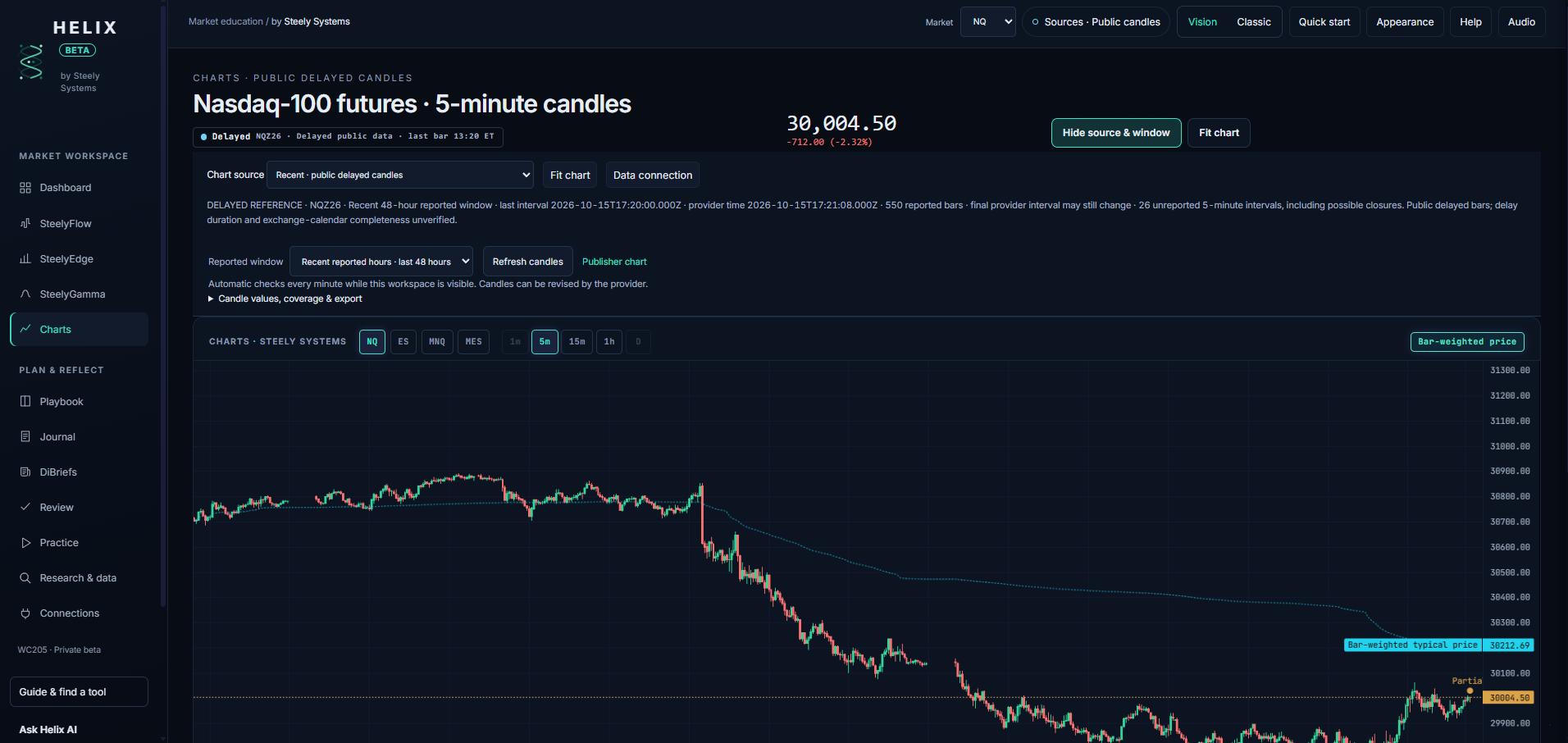Click Hide source & window button
Image resolution: width=1568 pixels, height=743 pixels.
1116,133
